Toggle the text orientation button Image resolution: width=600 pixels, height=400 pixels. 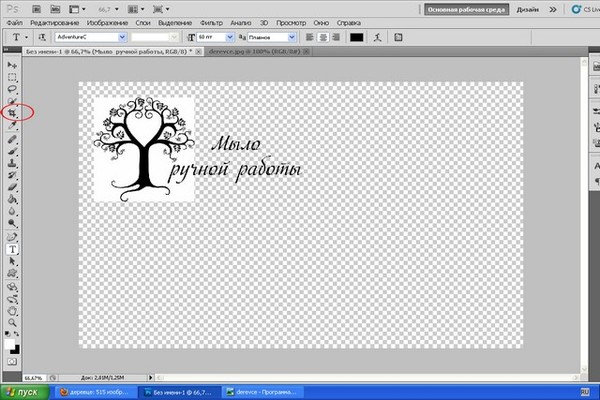[x=41, y=37]
